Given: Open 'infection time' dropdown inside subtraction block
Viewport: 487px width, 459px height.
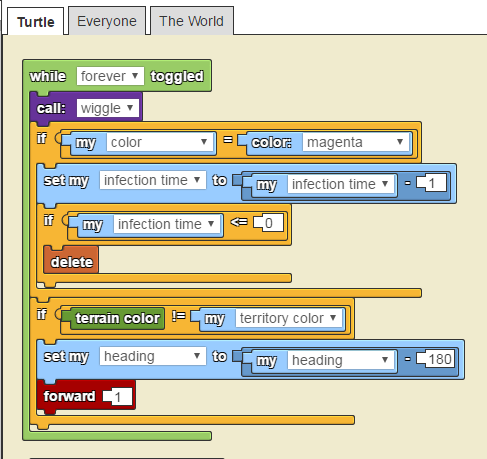Looking at the screenshot, I should [341, 184].
